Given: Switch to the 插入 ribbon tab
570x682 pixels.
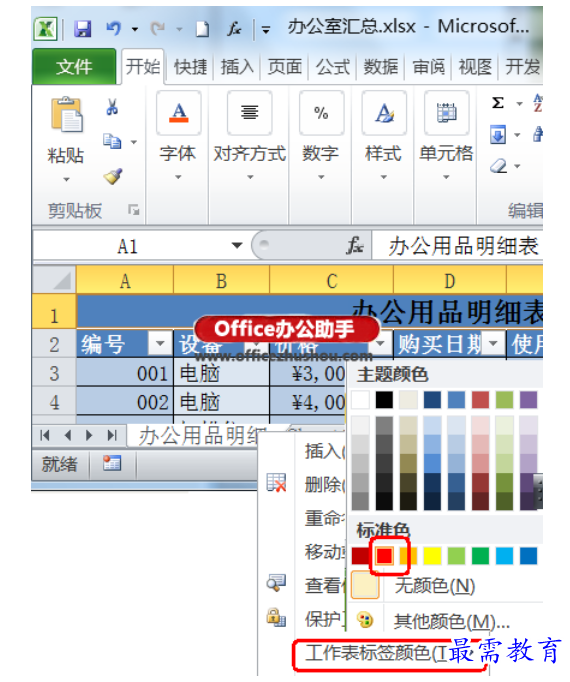Looking at the screenshot, I should tap(237, 67).
